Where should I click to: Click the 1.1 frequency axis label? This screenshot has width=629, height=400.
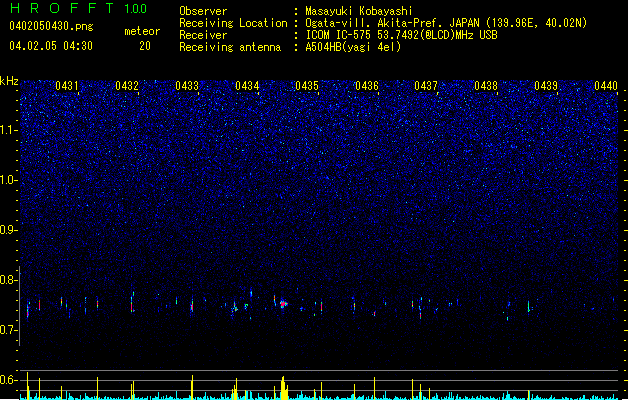(8, 130)
